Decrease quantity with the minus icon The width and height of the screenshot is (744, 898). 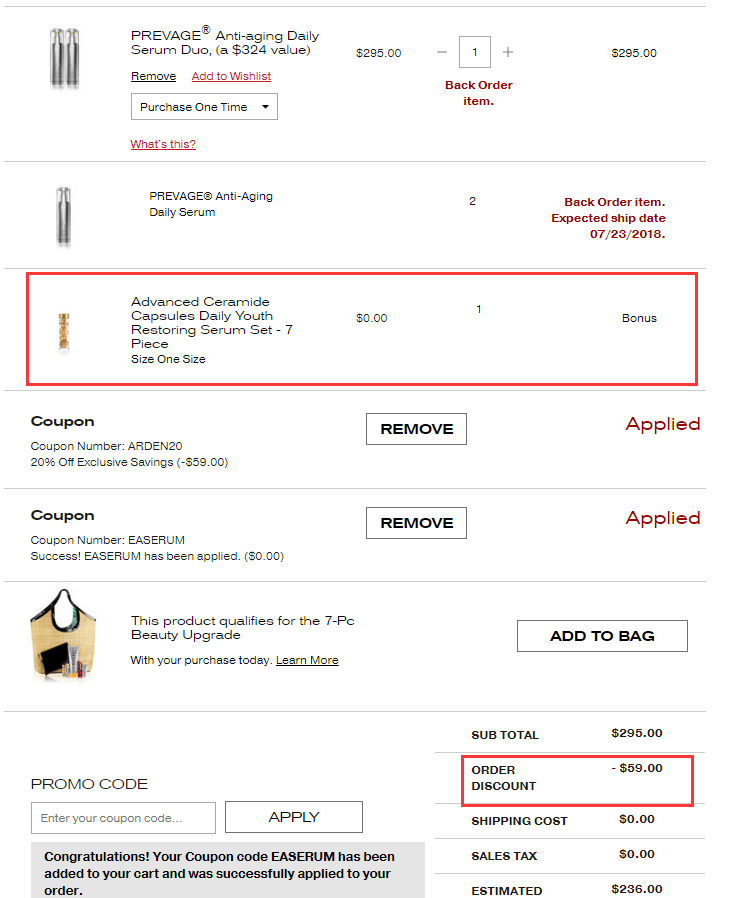[442, 52]
